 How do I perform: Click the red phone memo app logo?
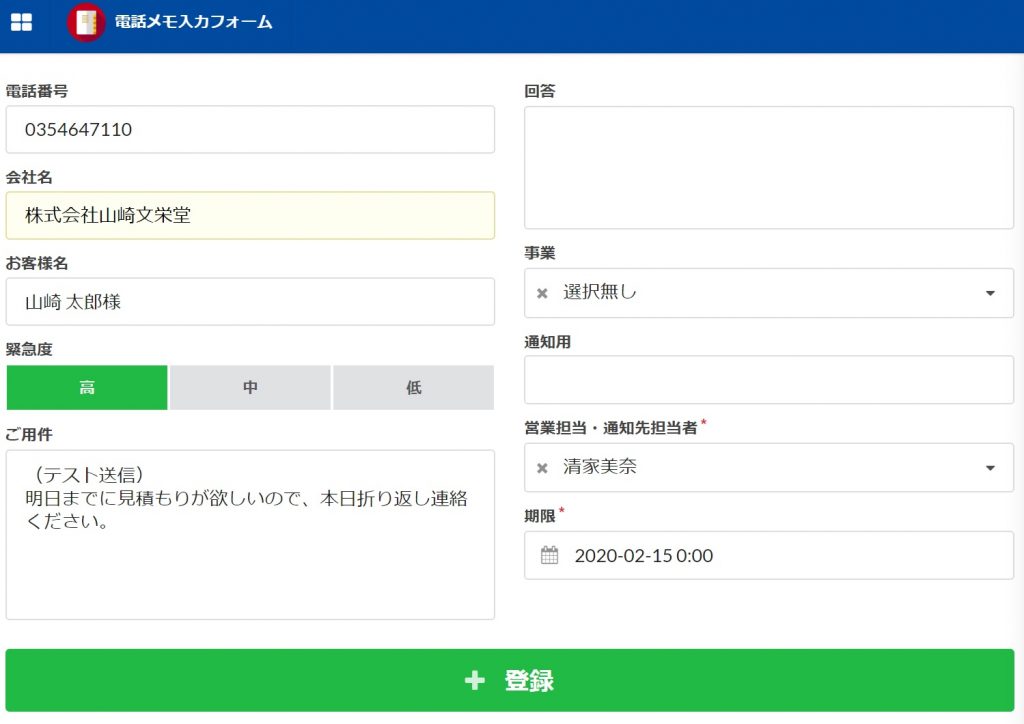coord(86,22)
